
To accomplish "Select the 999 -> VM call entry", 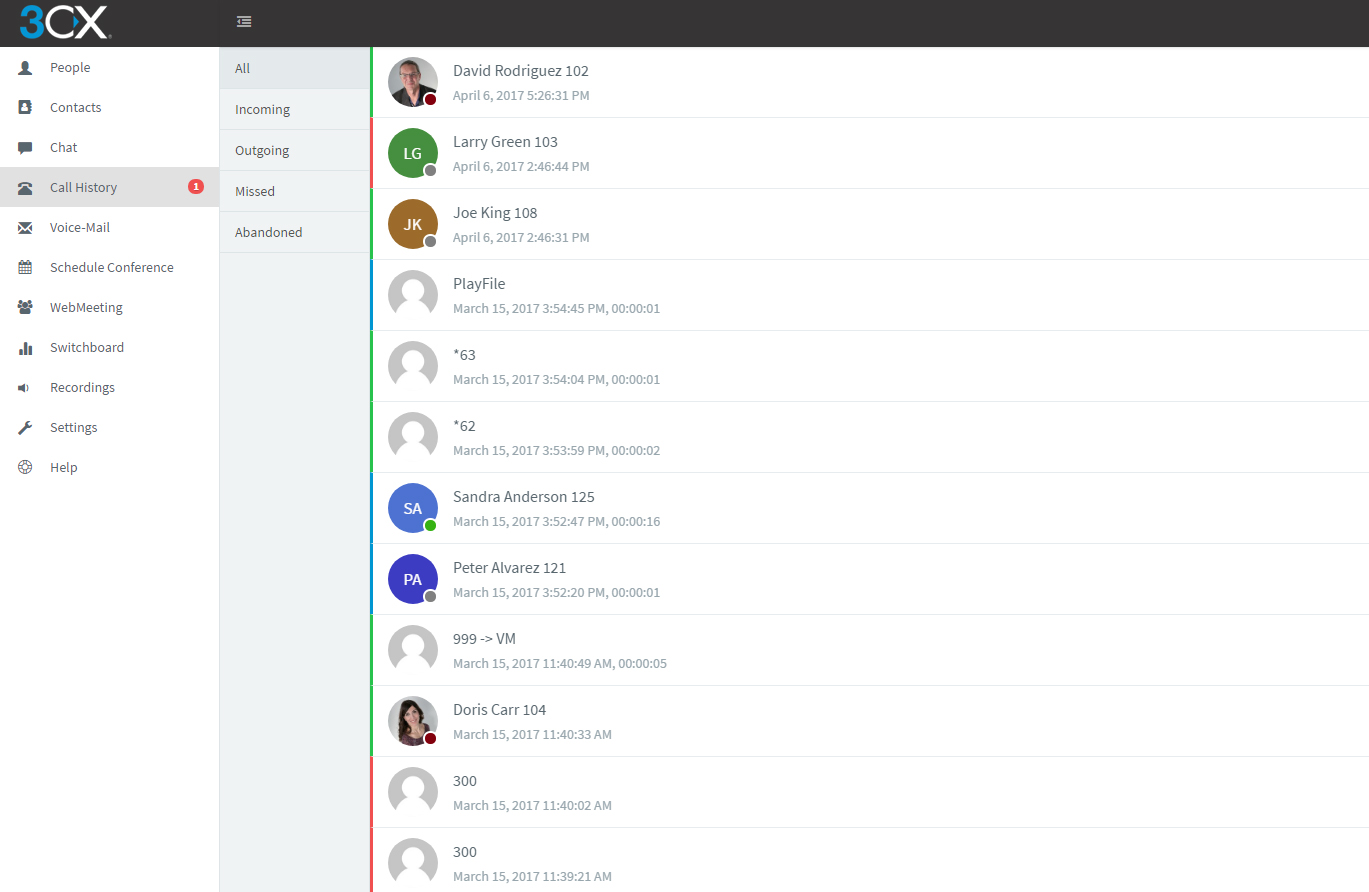I will 869,650.
